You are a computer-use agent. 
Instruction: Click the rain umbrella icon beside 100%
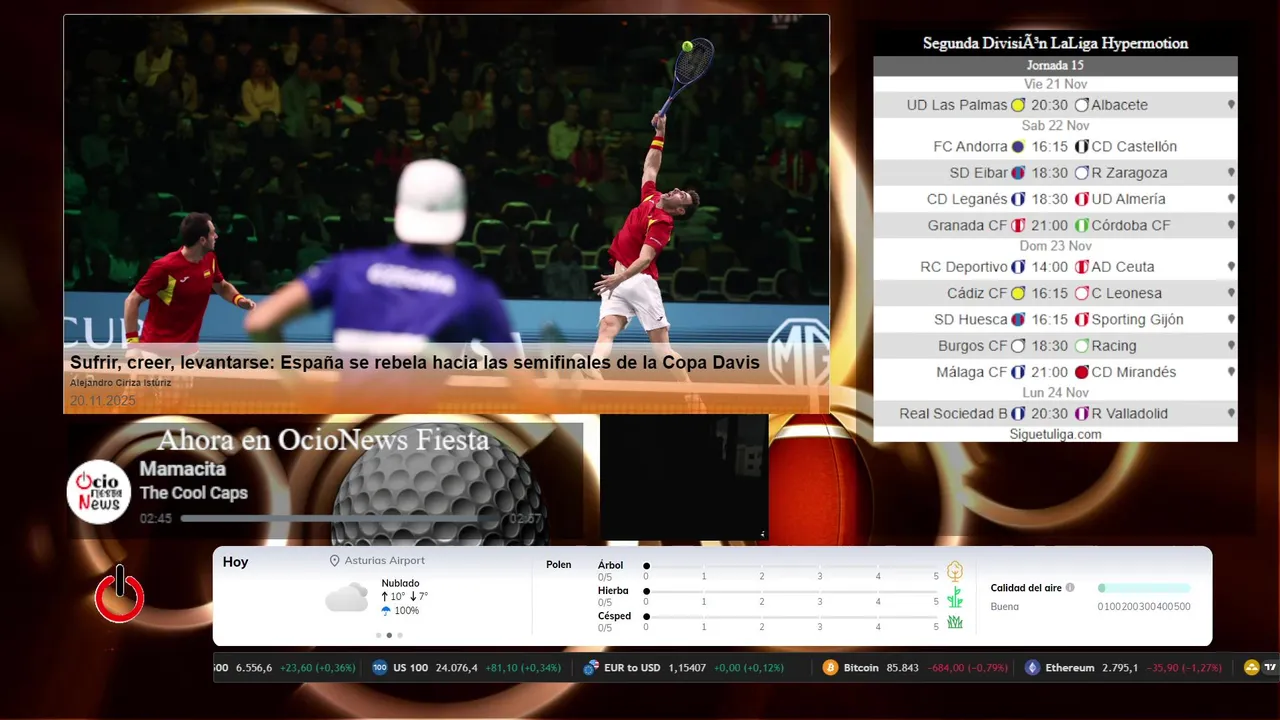pyautogui.click(x=386, y=611)
